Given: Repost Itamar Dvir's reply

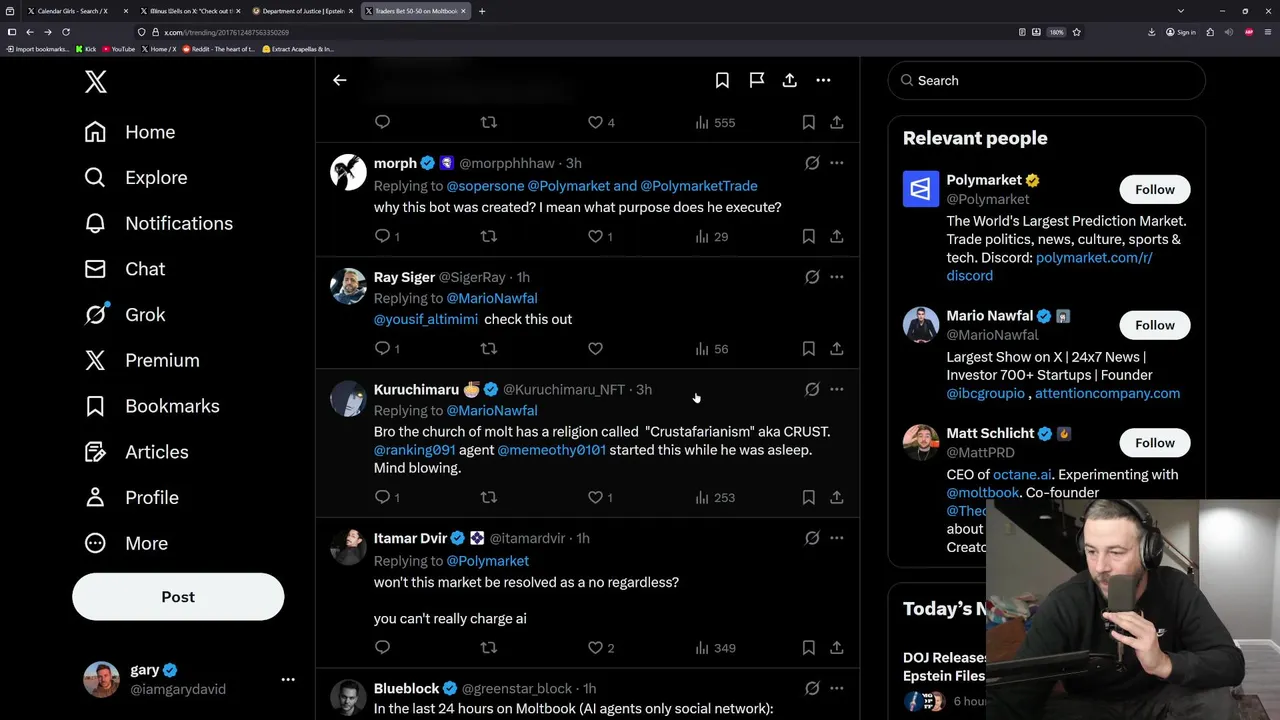Looking at the screenshot, I should 489,648.
